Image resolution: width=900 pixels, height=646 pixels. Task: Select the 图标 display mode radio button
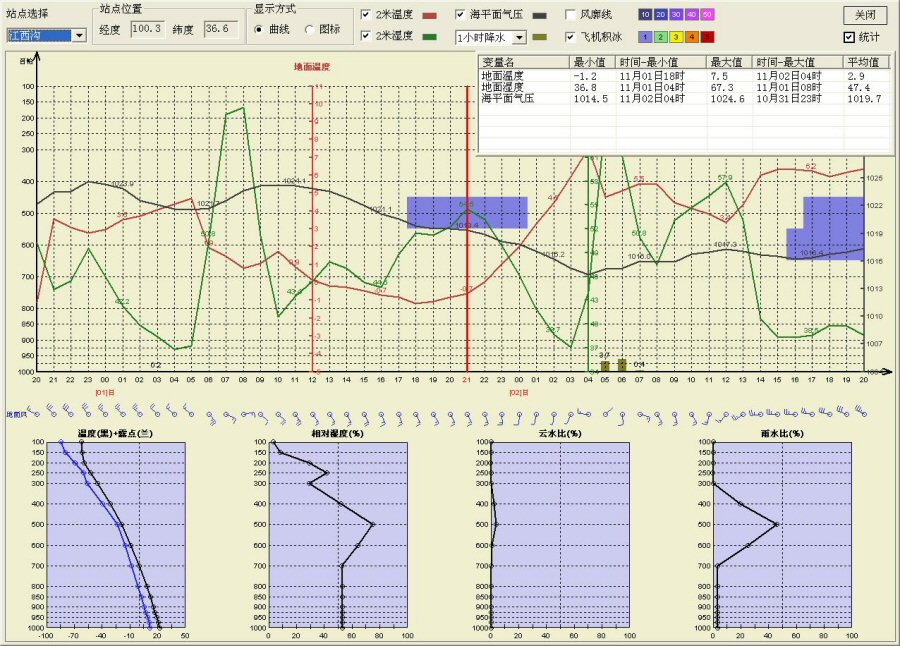(x=310, y=29)
